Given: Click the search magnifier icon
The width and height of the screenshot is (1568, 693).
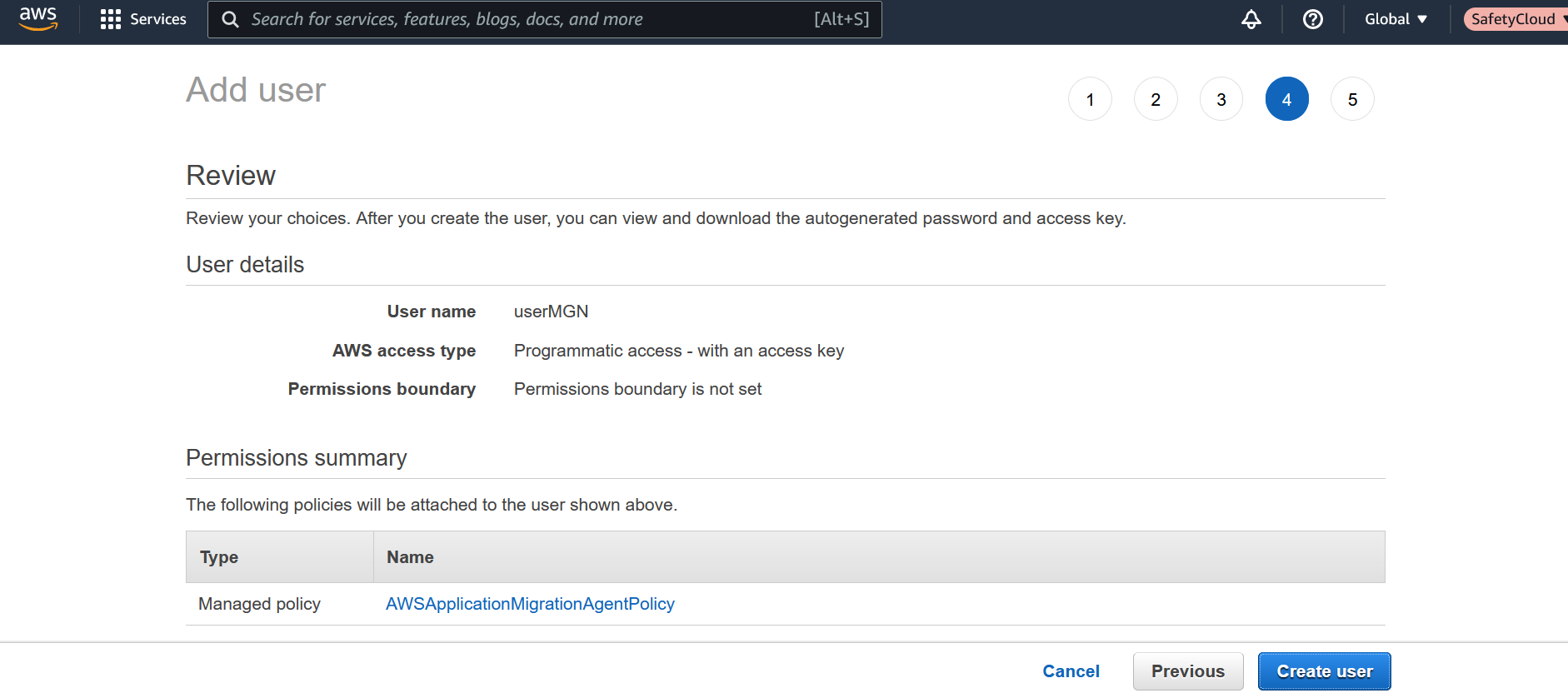Looking at the screenshot, I should pos(231,19).
